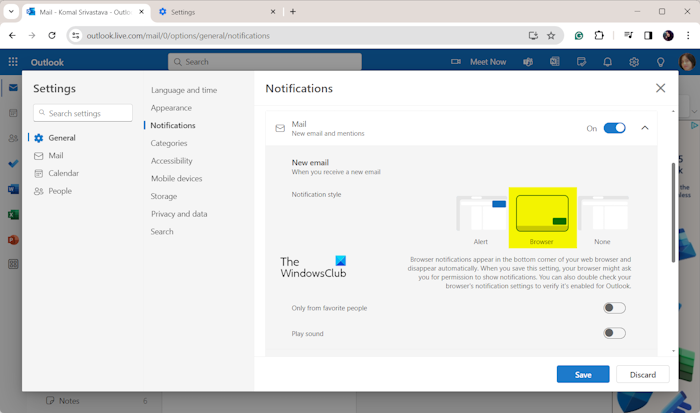Open the tab search dropdown arrow
Image resolution: width=700 pixels, height=413 pixels.
[x=11, y=12]
